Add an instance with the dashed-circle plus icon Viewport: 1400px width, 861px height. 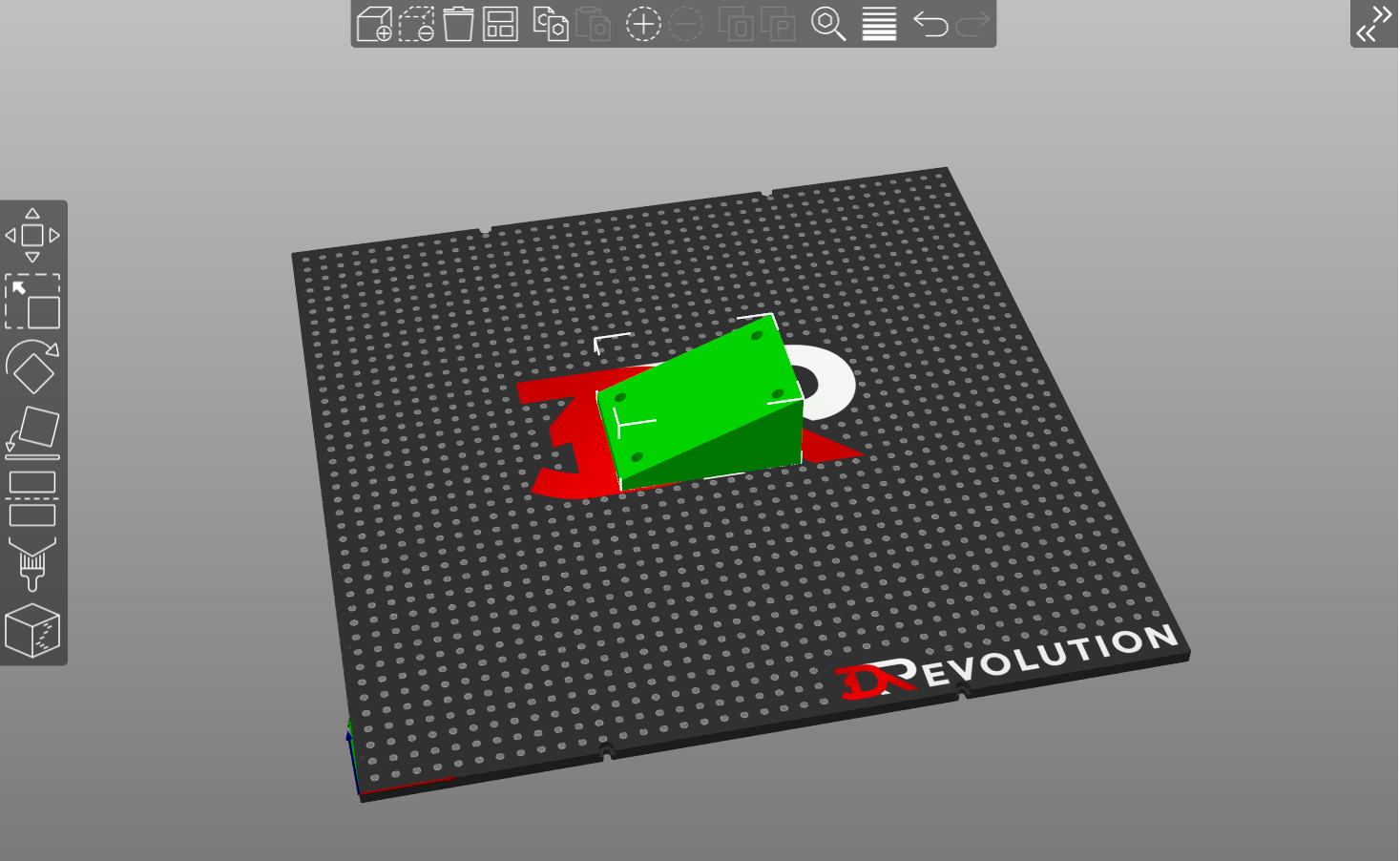[x=643, y=24]
